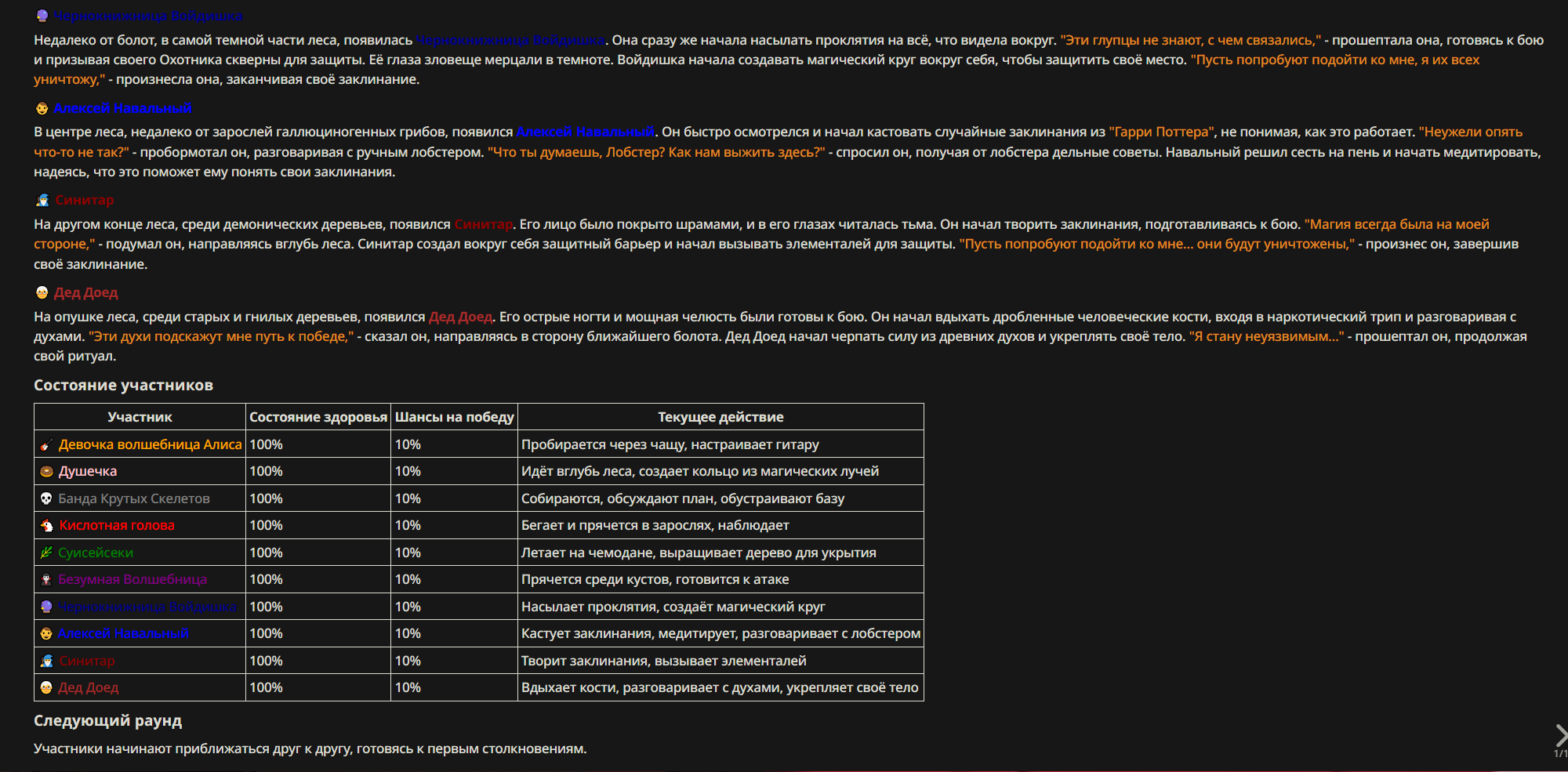Viewport: 1568px width, 772px height.
Task: Select 'Вдыхает кости, разговаривает с духами' cell
Action: point(720,687)
